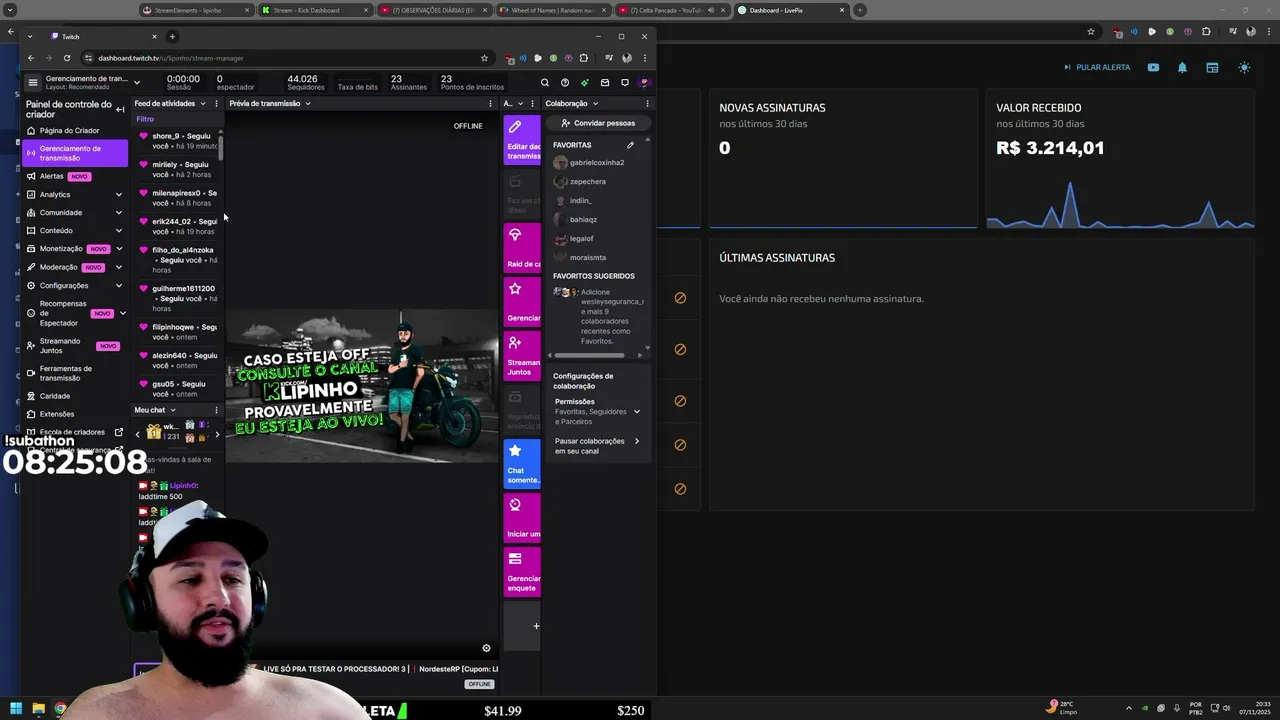Image resolution: width=1280 pixels, height=720 pixels.
Task: Open the Twitch hamburger menu
Action: coord(33,83)
